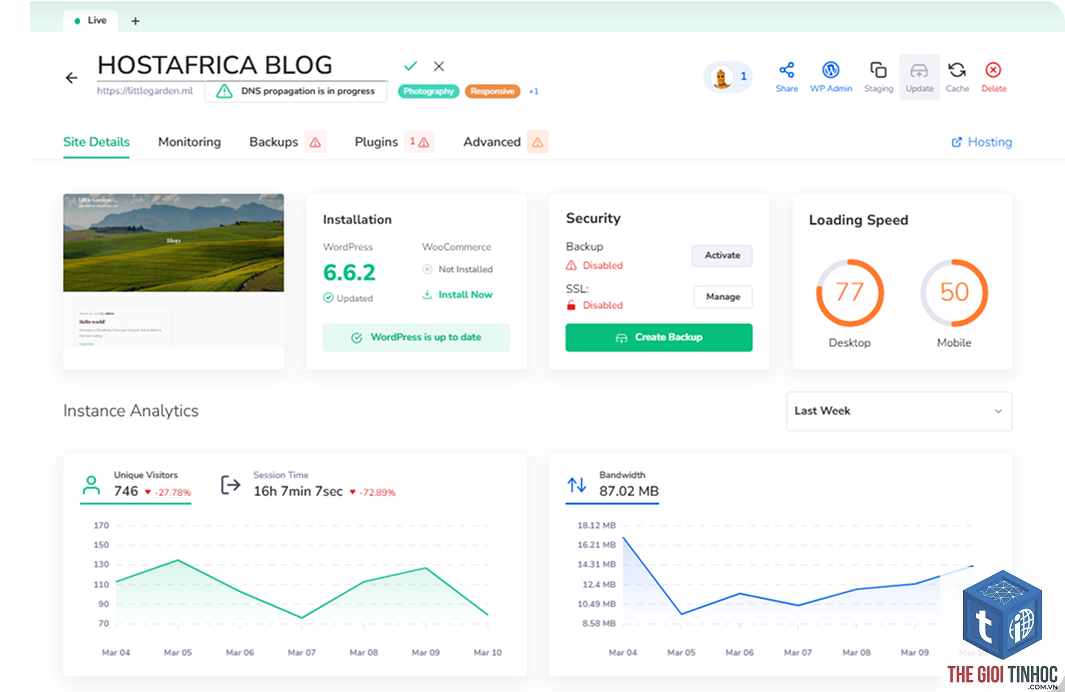Click the Bandwidth arrows icon

(x=577, y=485)
